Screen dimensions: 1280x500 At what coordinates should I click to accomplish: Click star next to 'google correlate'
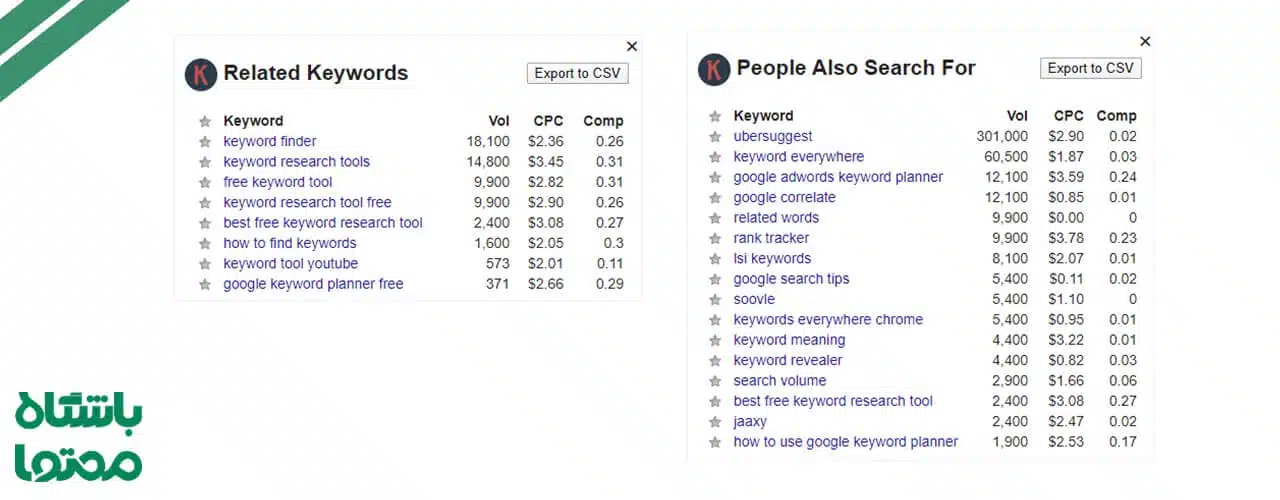[x=715, y=198]
